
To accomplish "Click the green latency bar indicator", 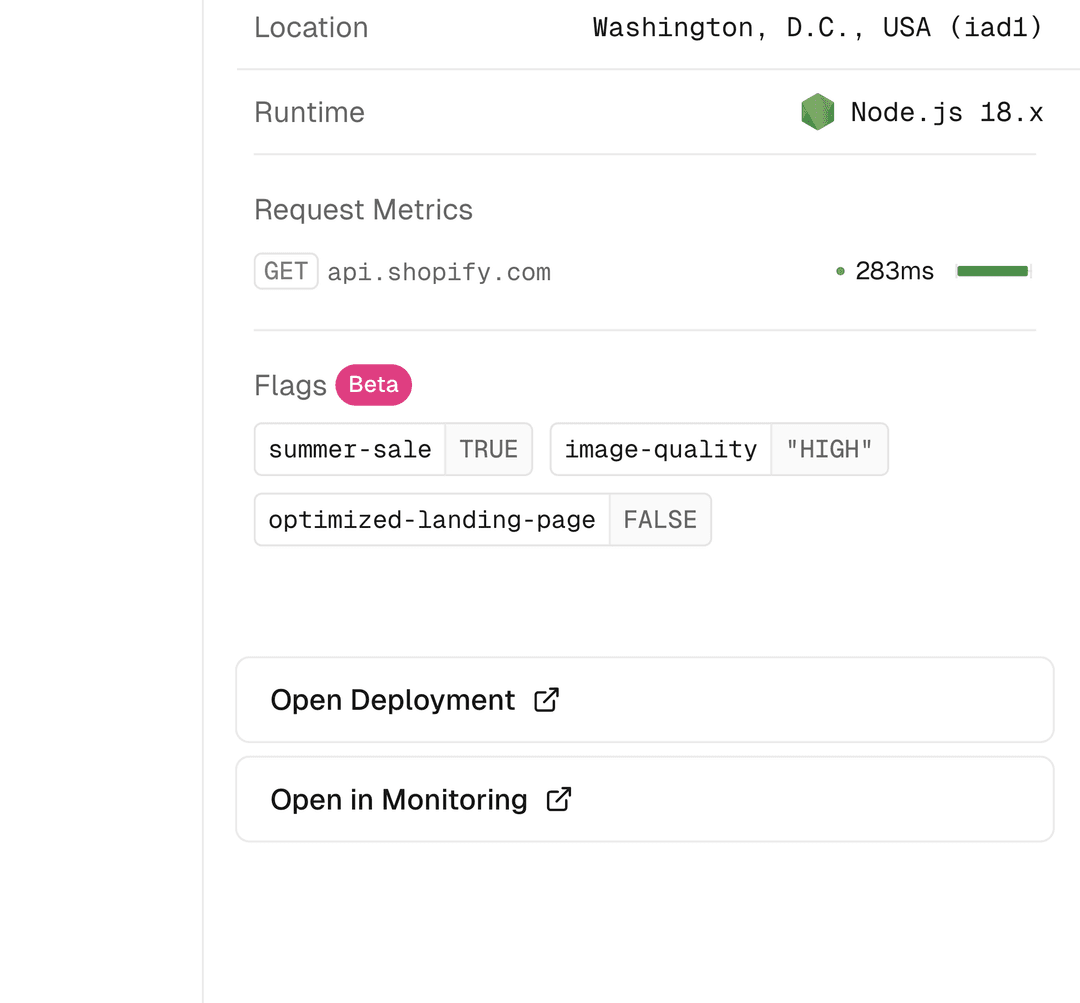I will coord(993,270).
